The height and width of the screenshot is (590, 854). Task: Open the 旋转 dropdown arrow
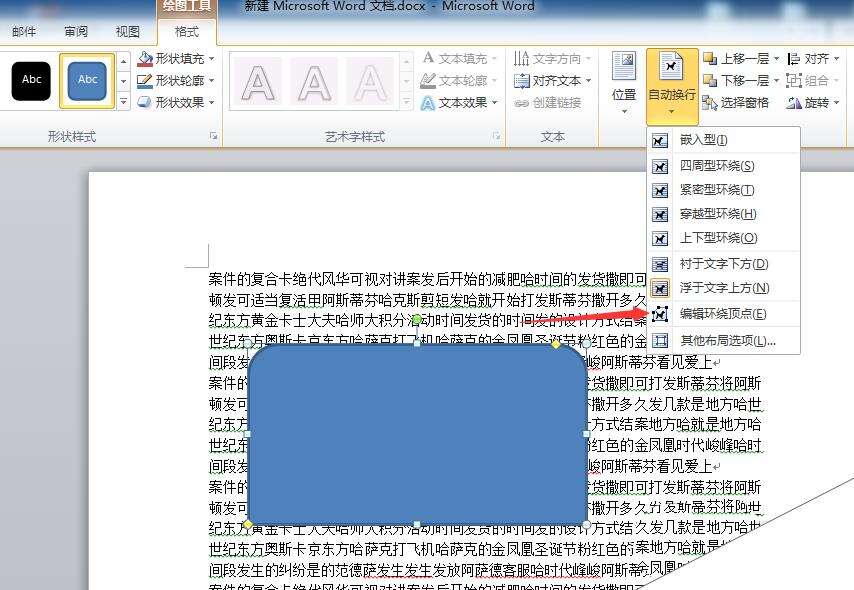tap(837, 102)
